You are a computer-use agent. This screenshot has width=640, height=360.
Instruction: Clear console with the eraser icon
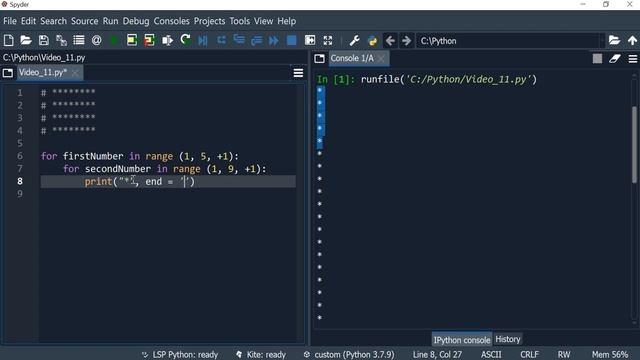(615, 59)
